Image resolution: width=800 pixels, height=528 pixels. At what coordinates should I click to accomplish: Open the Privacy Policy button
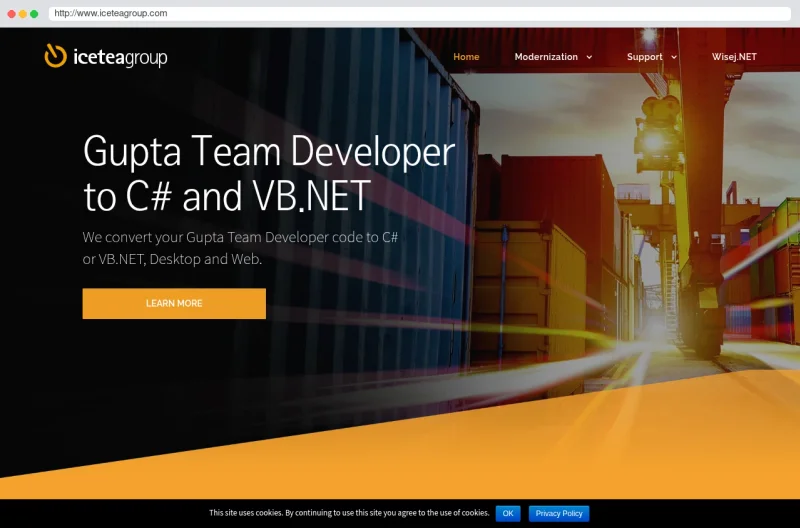[559, 513]
